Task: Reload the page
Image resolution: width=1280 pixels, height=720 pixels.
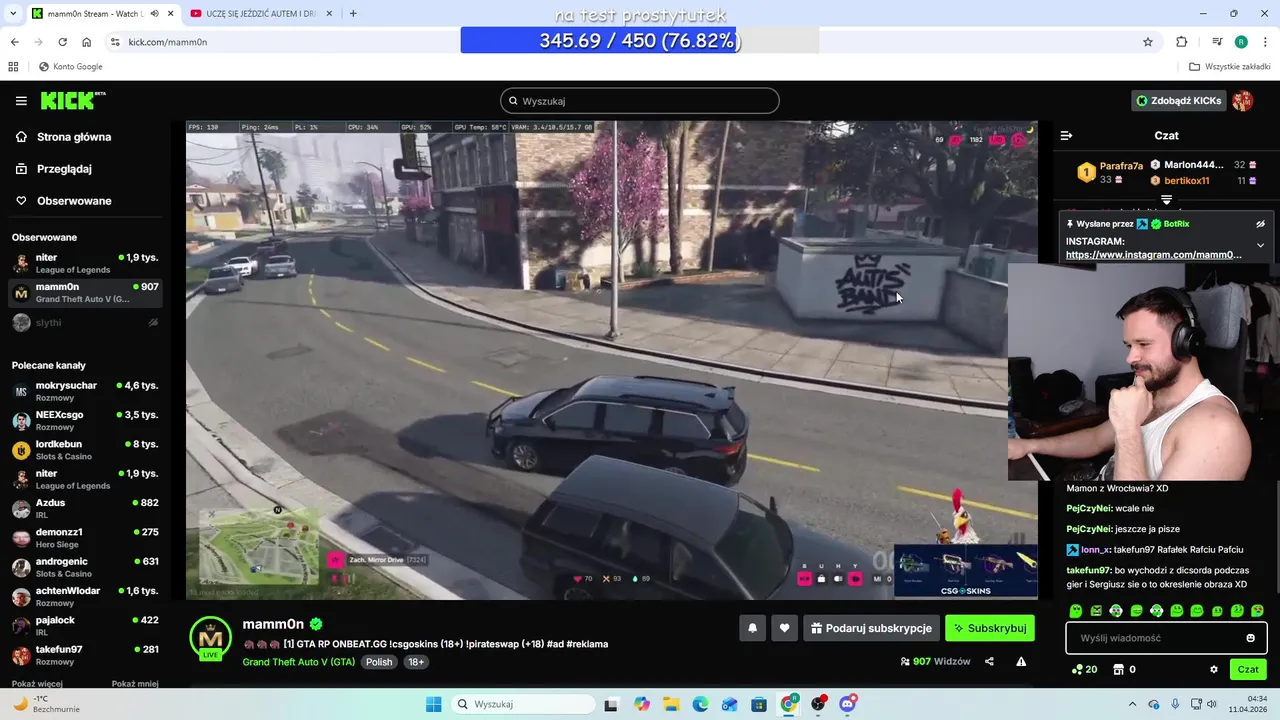Action: click(x=62, y=42)
